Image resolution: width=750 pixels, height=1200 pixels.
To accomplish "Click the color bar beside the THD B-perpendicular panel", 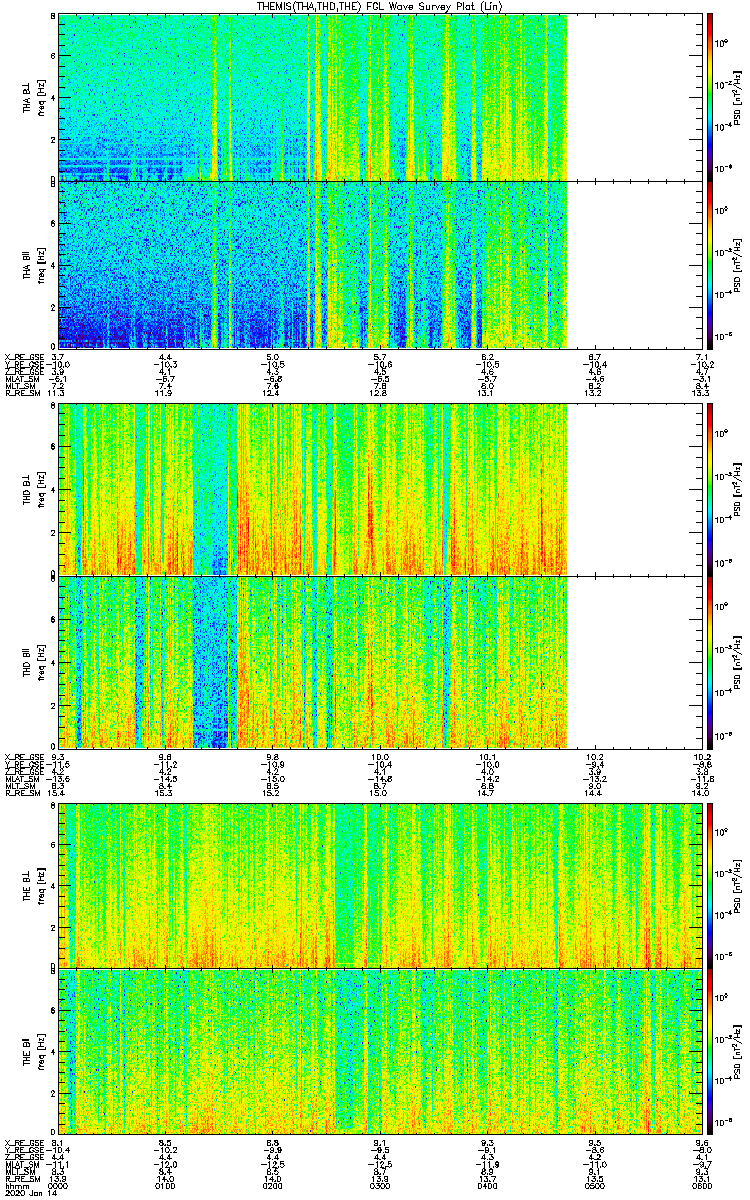I will click(709, 489).
